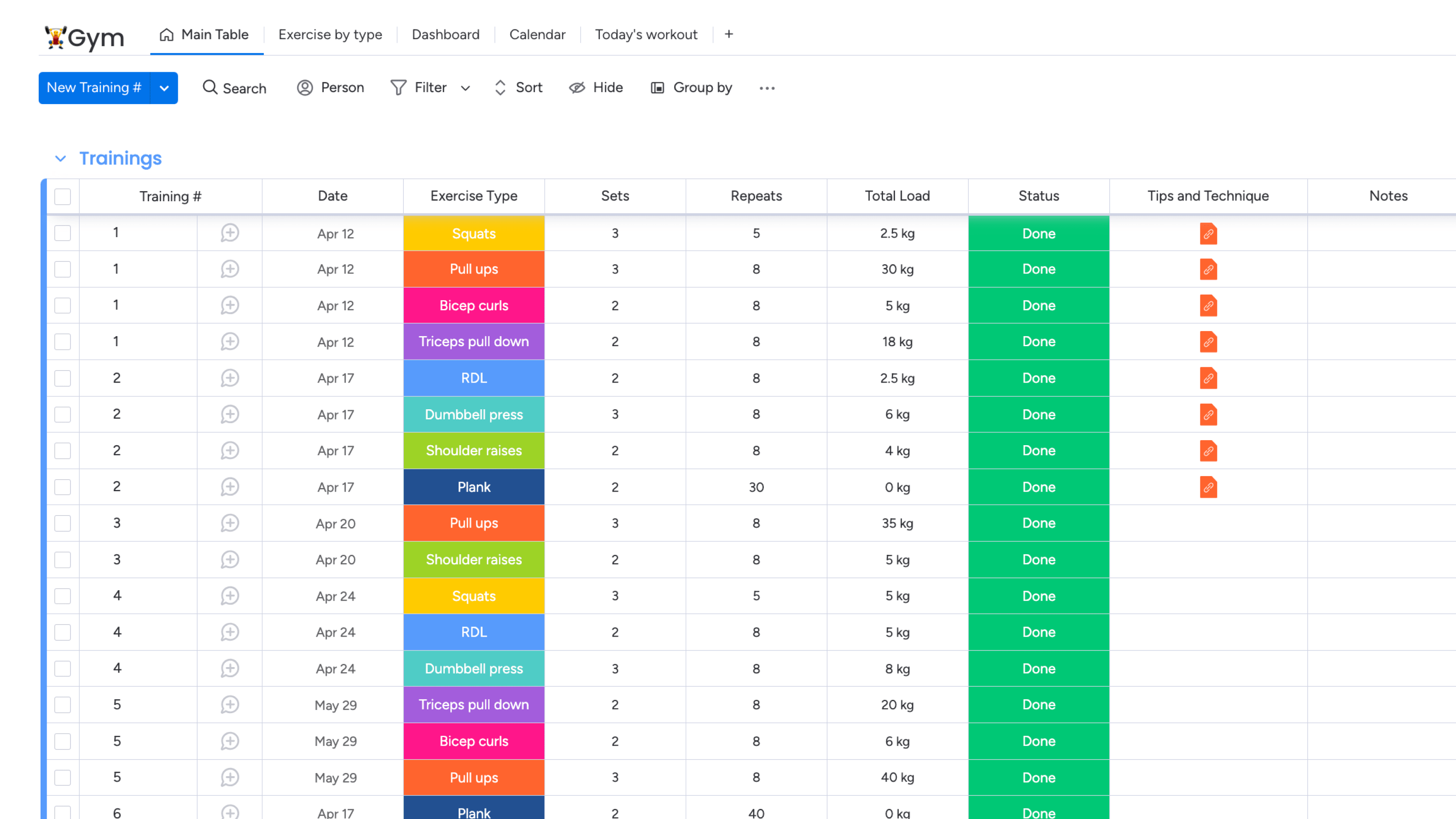Open conversation bubble for Squats Apr 12 row
Image resolution: width=1456 pixels, height=819 pixels.
[229, 233]
